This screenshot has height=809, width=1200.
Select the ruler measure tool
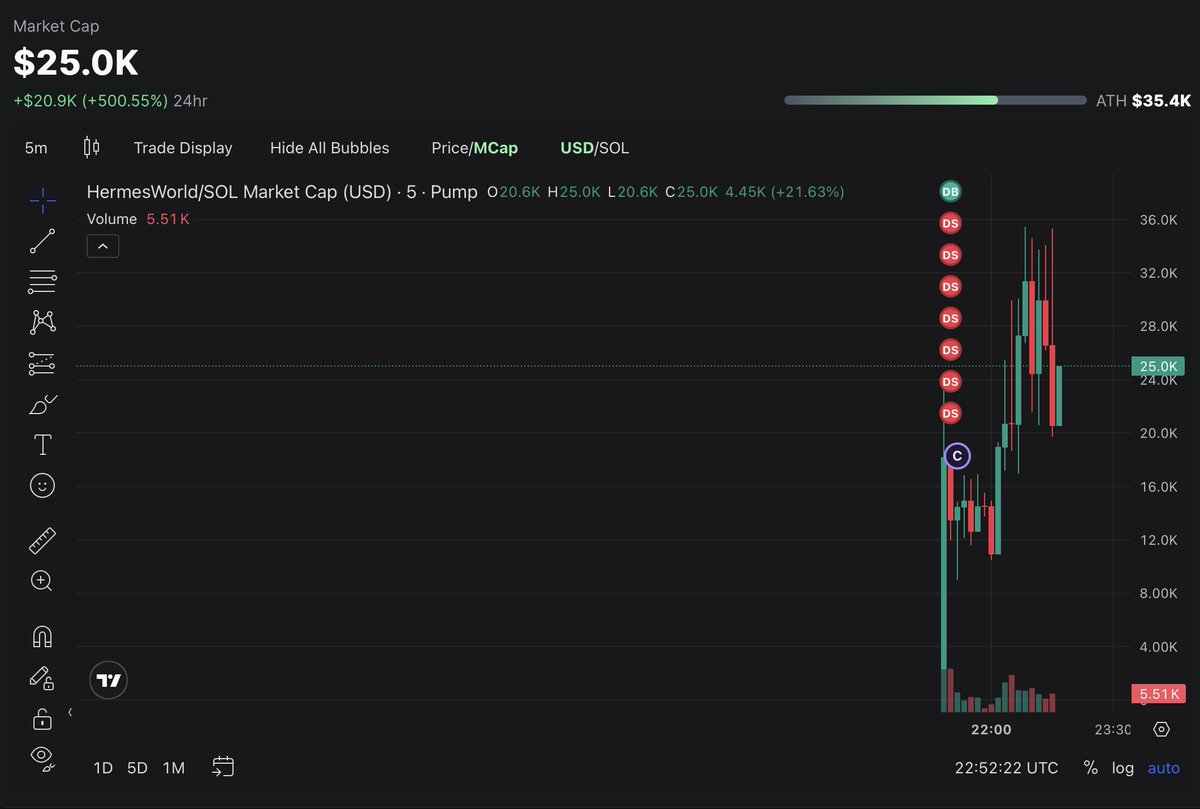[42, 541]
